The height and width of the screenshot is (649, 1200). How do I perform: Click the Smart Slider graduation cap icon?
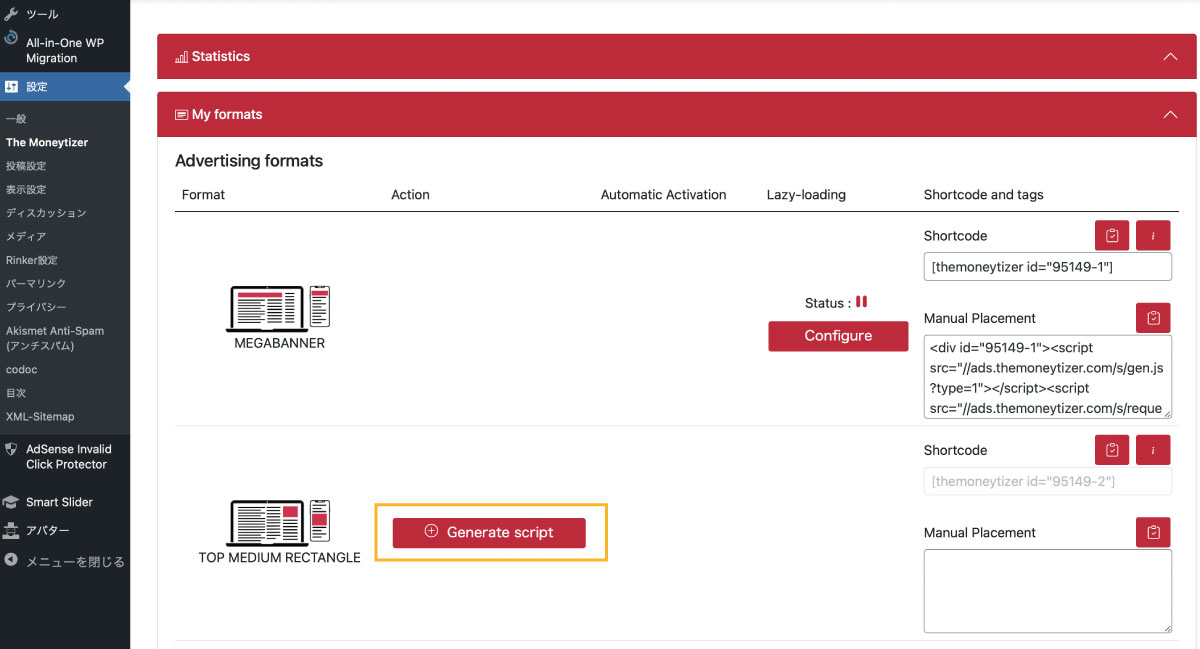tap(11, 502)
